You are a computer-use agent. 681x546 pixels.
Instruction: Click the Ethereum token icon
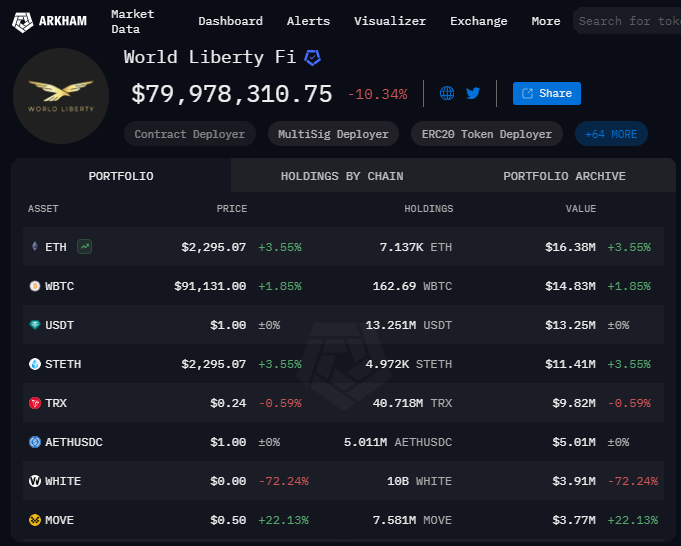(35, 246)
